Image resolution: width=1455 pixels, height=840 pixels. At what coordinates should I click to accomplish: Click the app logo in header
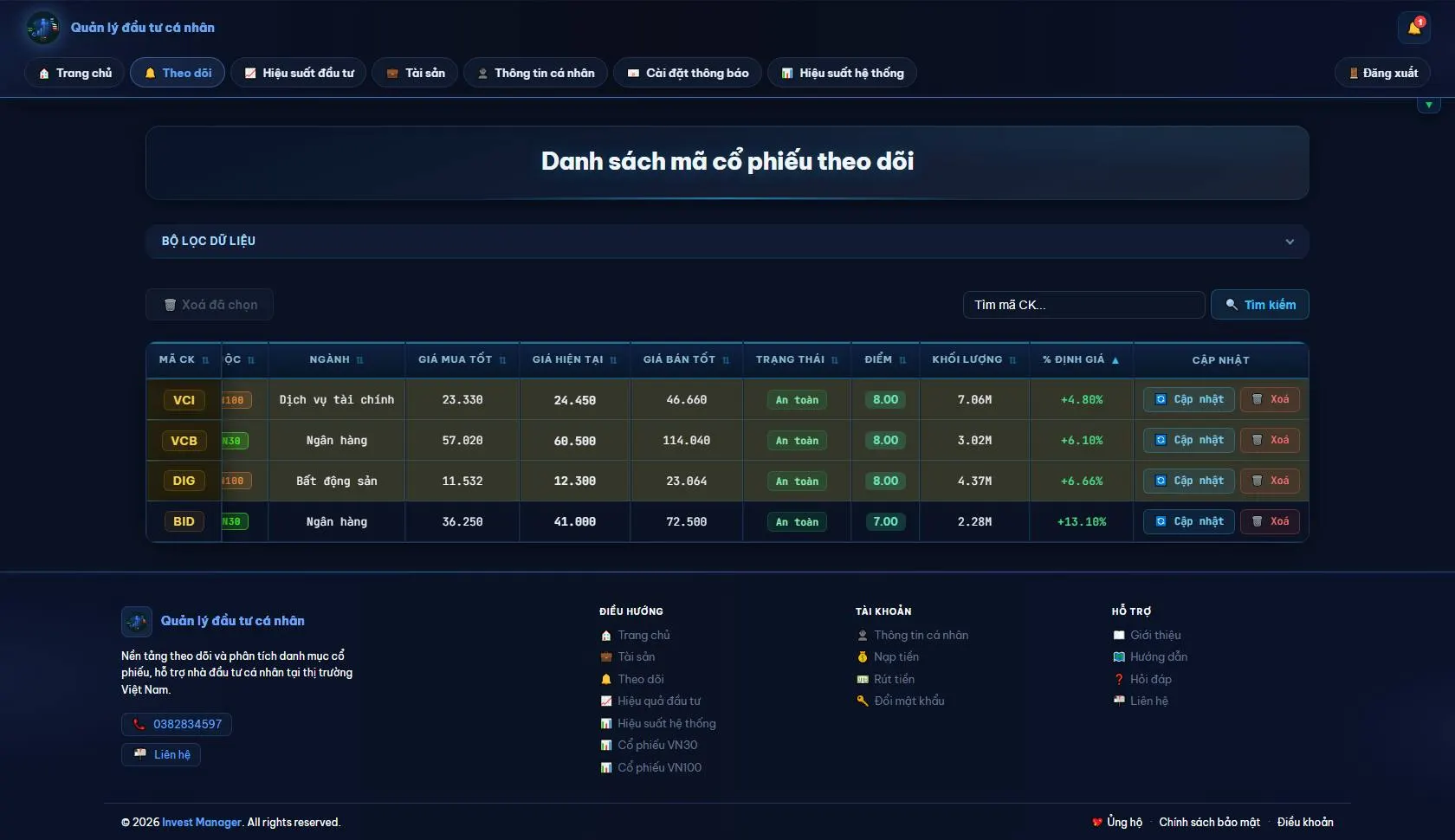[x=42, y=28]
